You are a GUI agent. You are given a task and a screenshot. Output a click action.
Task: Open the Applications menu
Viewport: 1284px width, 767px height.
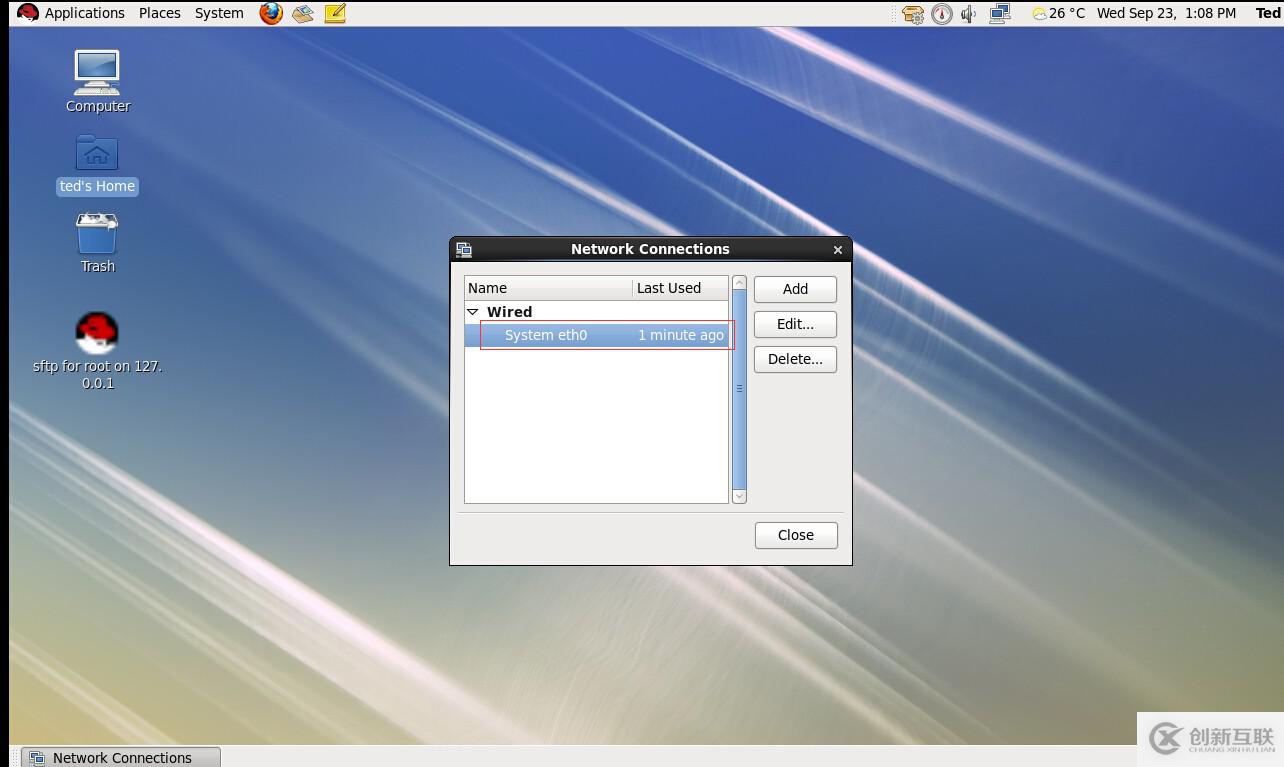[71, 13]
